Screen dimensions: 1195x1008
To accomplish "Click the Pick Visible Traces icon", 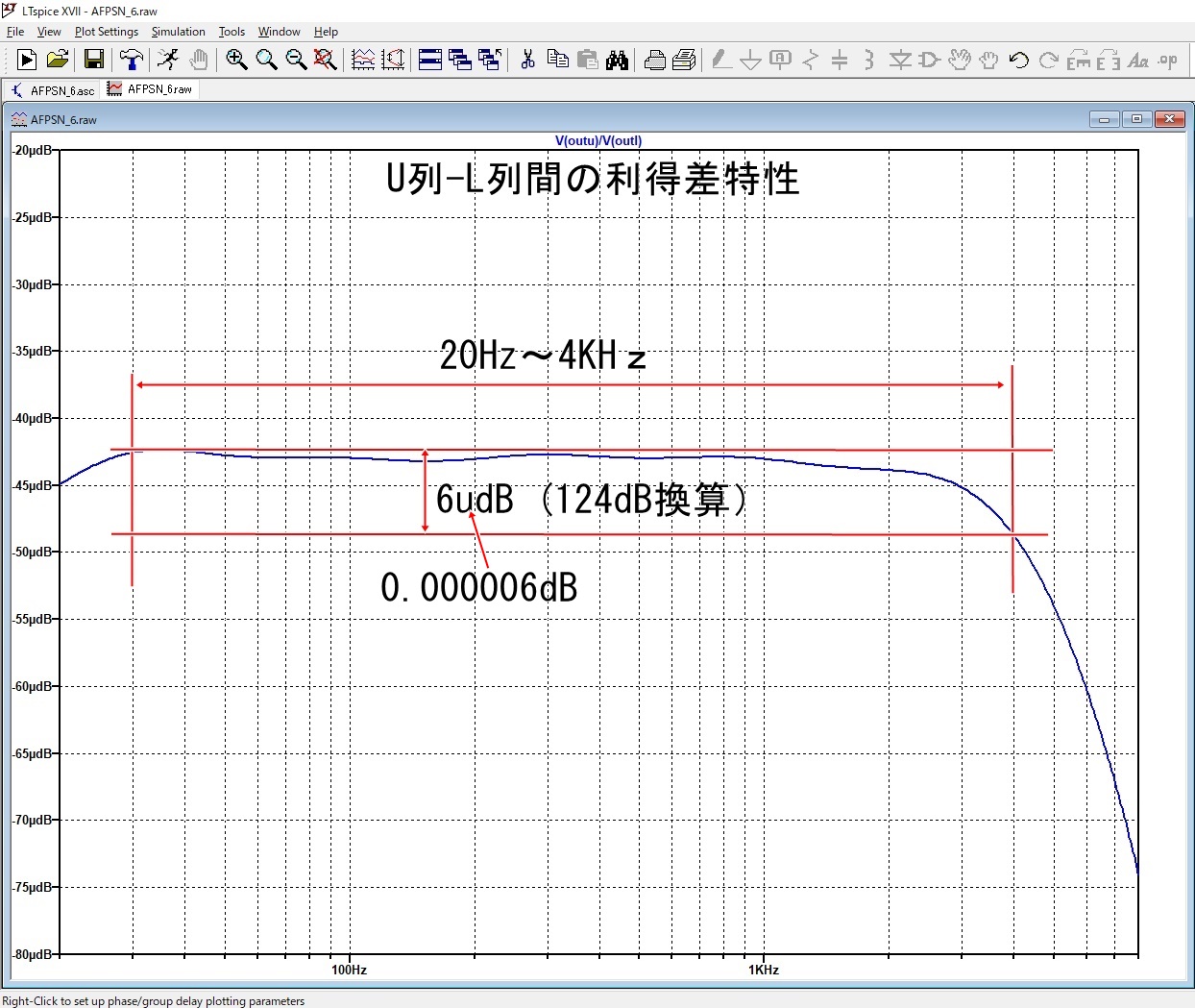I will pos(363,60).
